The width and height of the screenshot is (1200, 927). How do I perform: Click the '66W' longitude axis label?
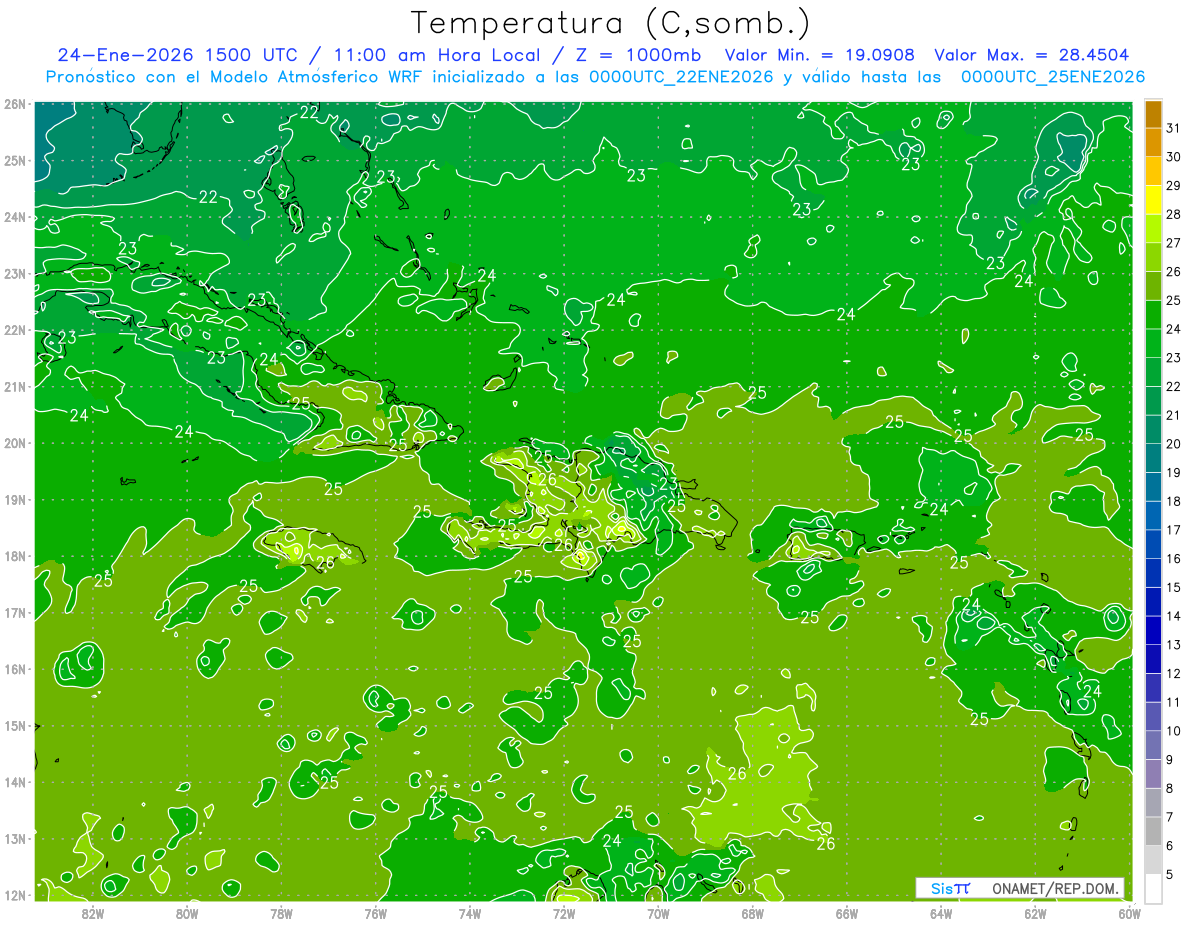(x=847, y=912)
